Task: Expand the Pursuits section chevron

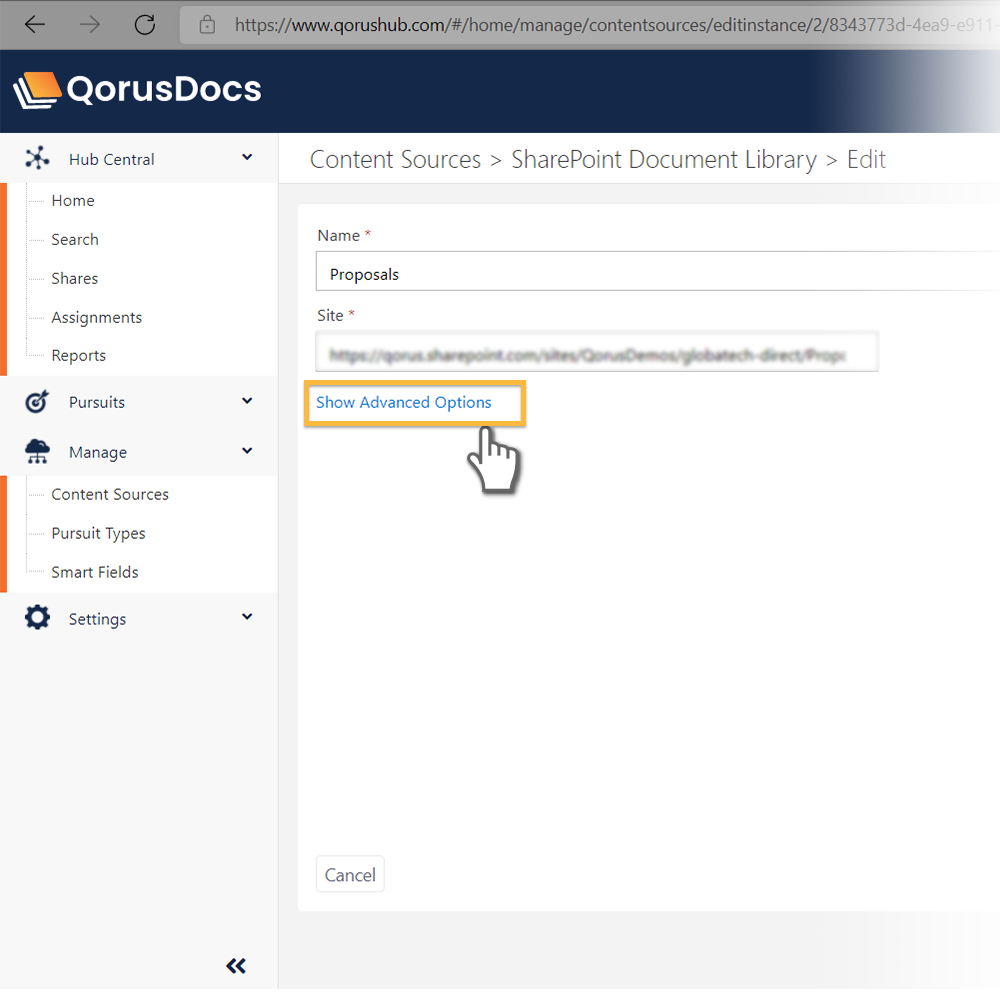Action: (247, 402)
